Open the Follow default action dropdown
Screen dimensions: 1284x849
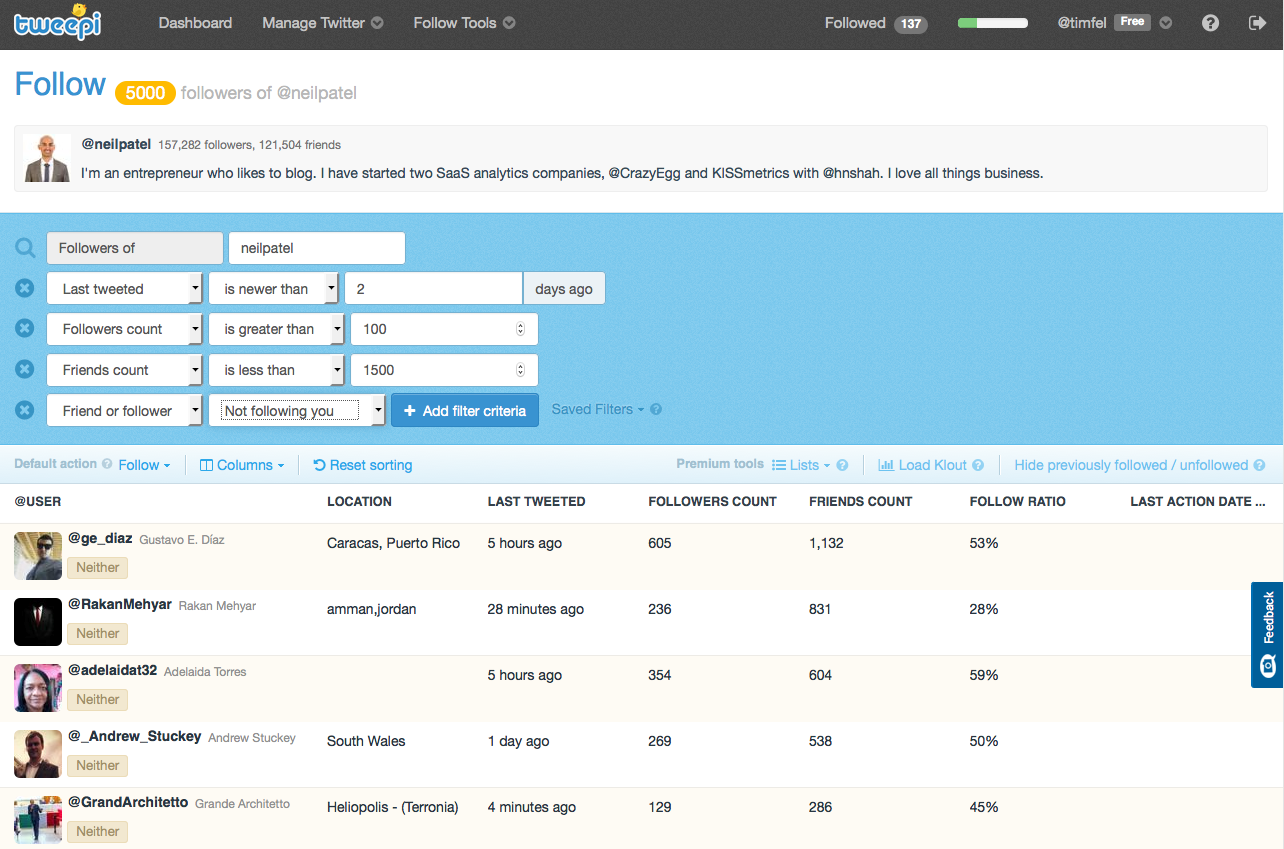click(144, 465)
